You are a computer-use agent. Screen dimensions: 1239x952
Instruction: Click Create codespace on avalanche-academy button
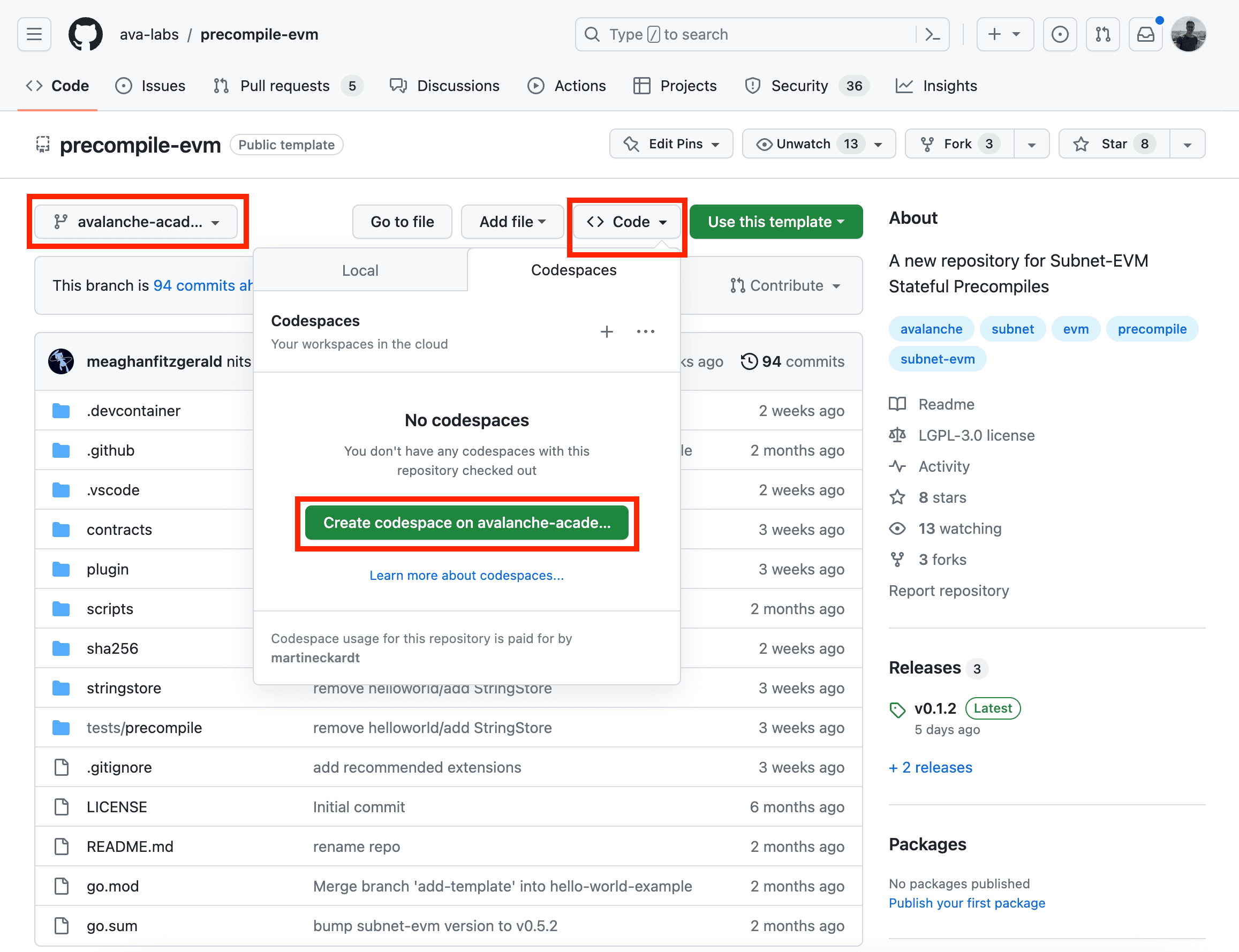(466, 523)
